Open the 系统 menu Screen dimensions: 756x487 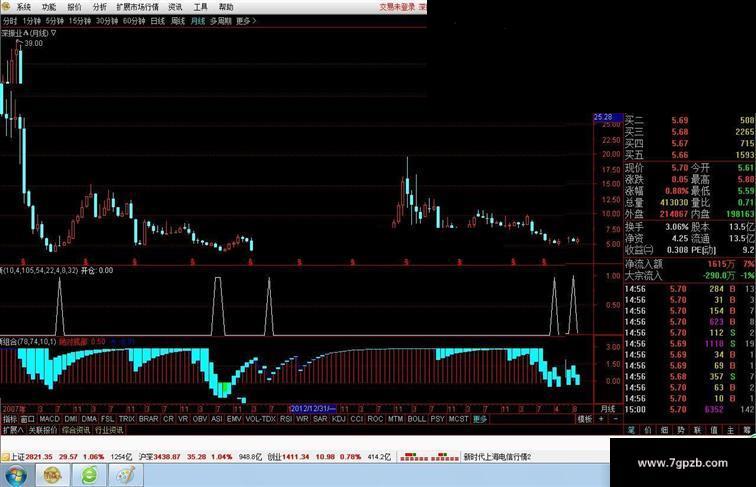click(23, 7)
